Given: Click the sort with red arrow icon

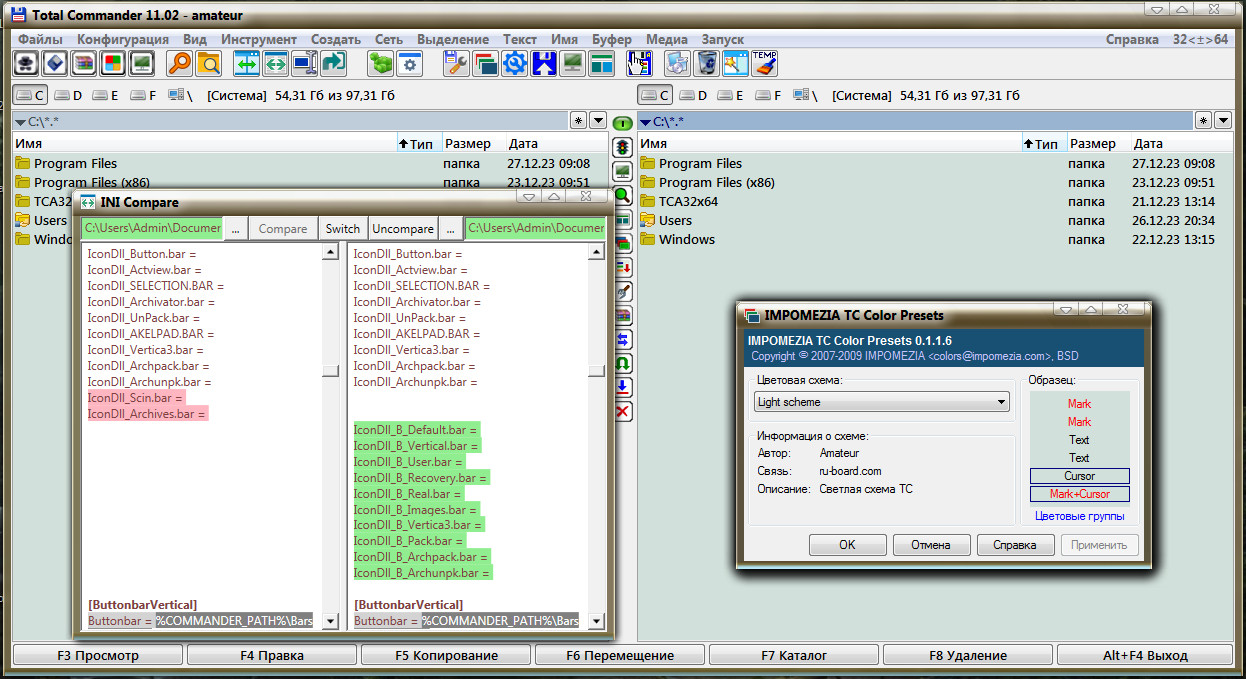Looking at the screenshot, I should (622, 267).
